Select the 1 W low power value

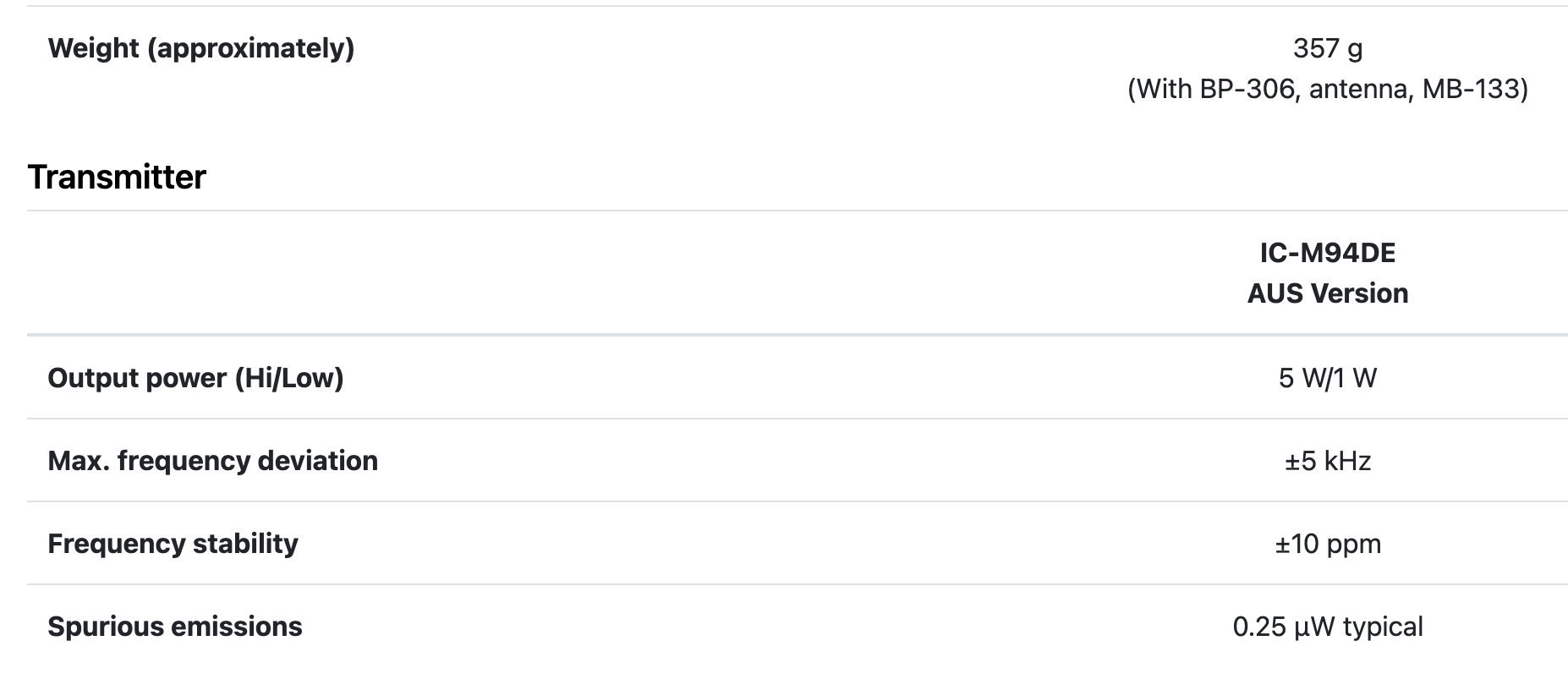tap(1356, 378)
